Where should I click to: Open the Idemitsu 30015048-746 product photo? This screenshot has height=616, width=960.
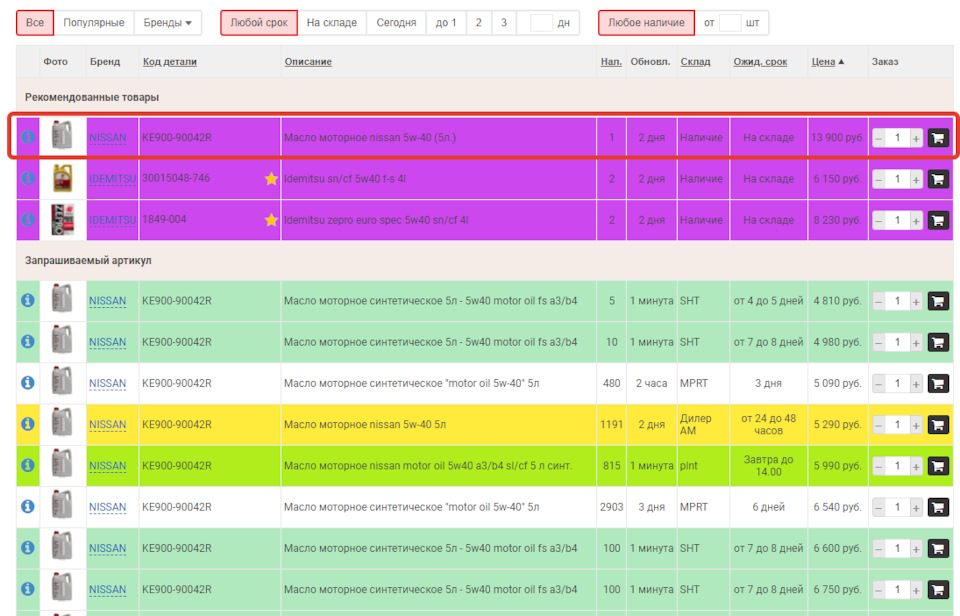point(62,178)
